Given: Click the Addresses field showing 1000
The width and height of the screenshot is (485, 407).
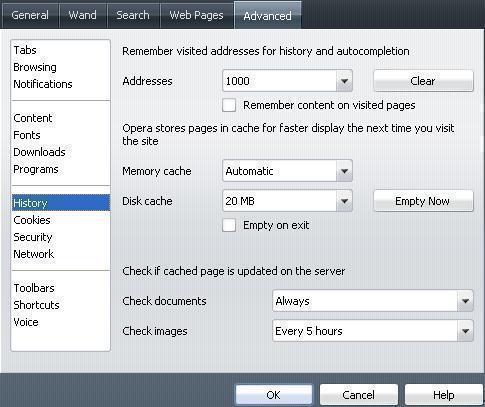Looking at the screenshot, I should point(279,81).
